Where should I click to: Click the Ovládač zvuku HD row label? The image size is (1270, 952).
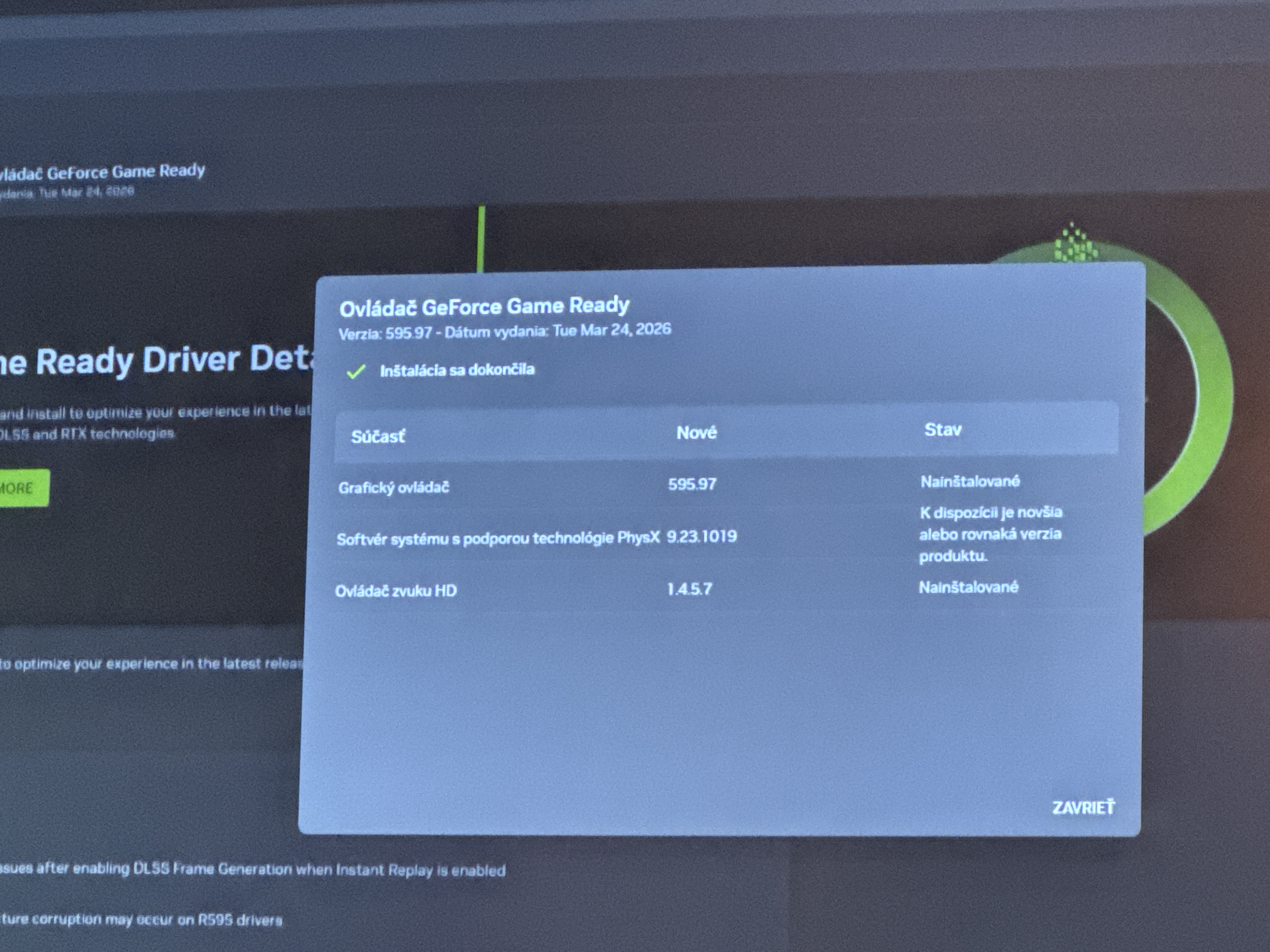(396, 591)
